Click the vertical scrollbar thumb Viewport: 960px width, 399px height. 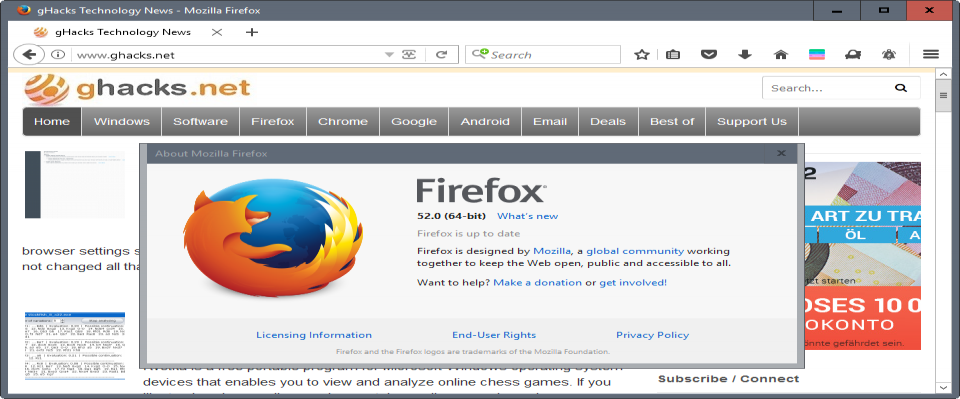[943, 96]
